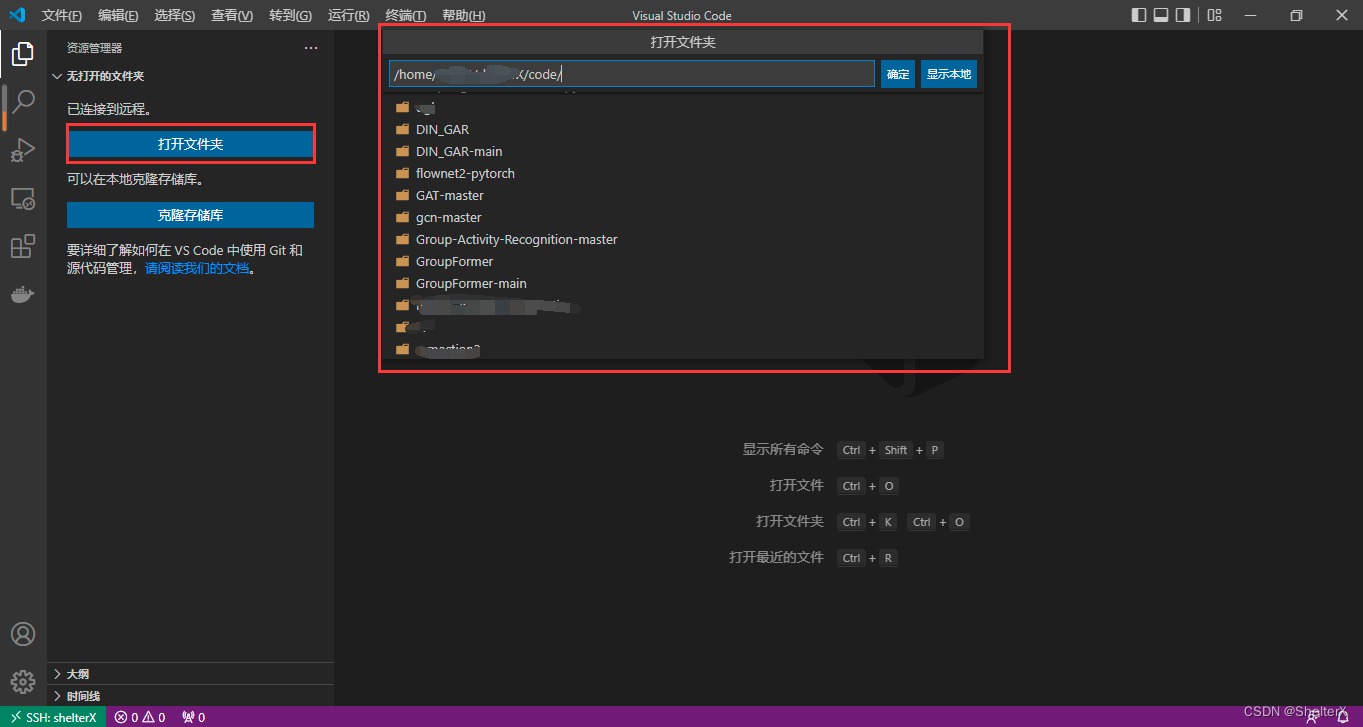Confirm folder path with 确定 button
Screen dimensions: 1363x727
pyautogui.click(x=898, y=74)
